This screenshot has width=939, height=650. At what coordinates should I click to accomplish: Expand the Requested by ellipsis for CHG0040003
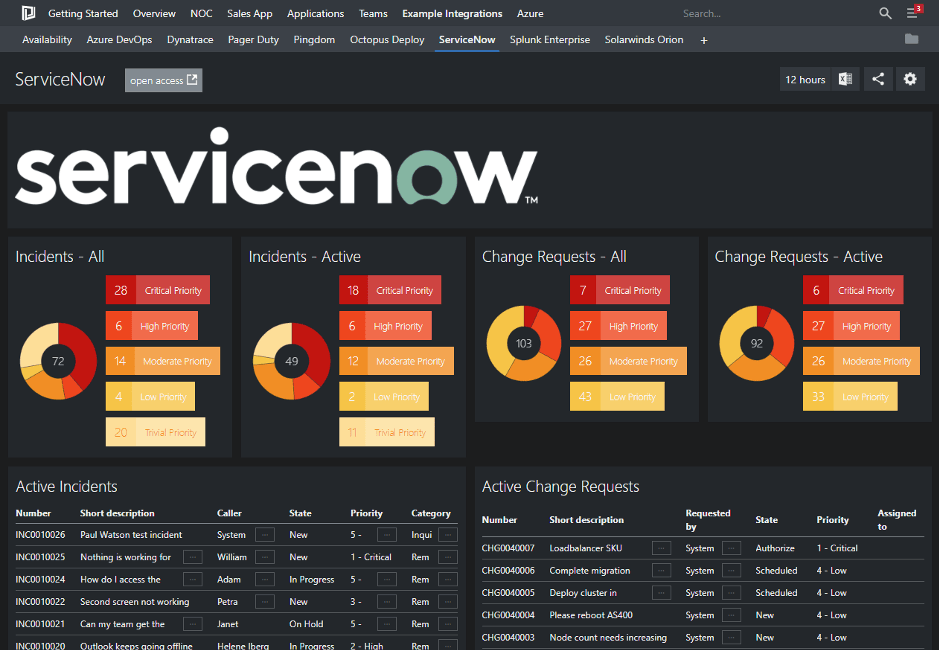tap(731, 637)
